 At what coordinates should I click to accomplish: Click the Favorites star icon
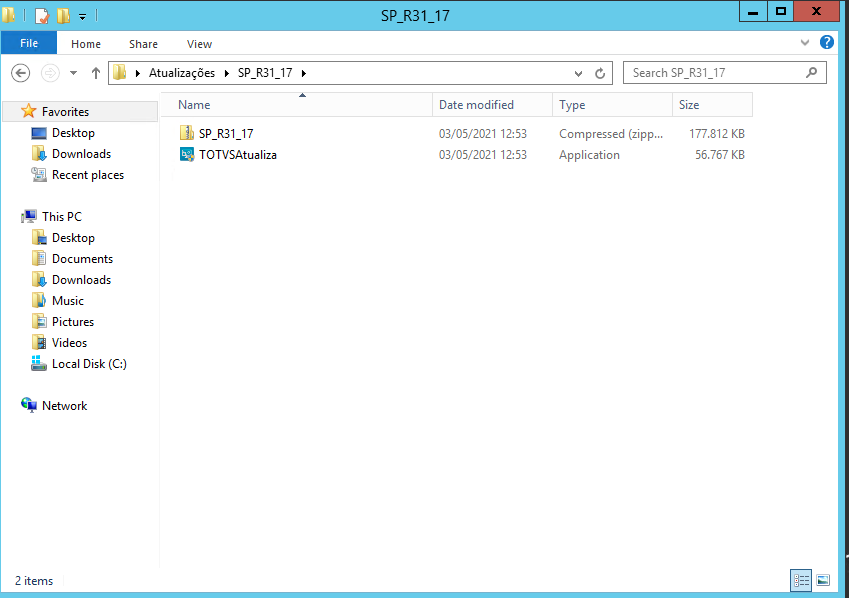point(29,111)
